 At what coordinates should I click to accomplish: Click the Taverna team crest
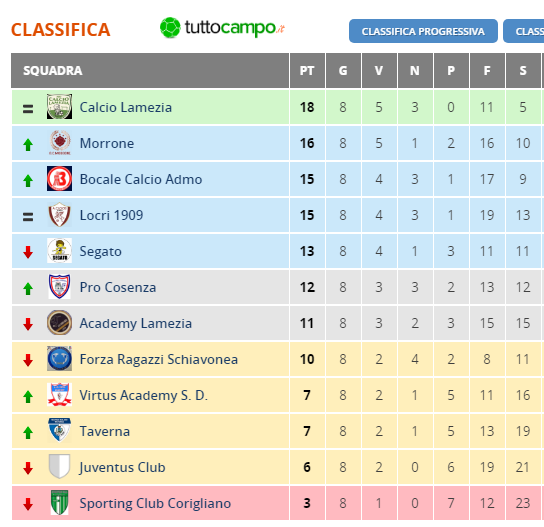click(59, 431)
